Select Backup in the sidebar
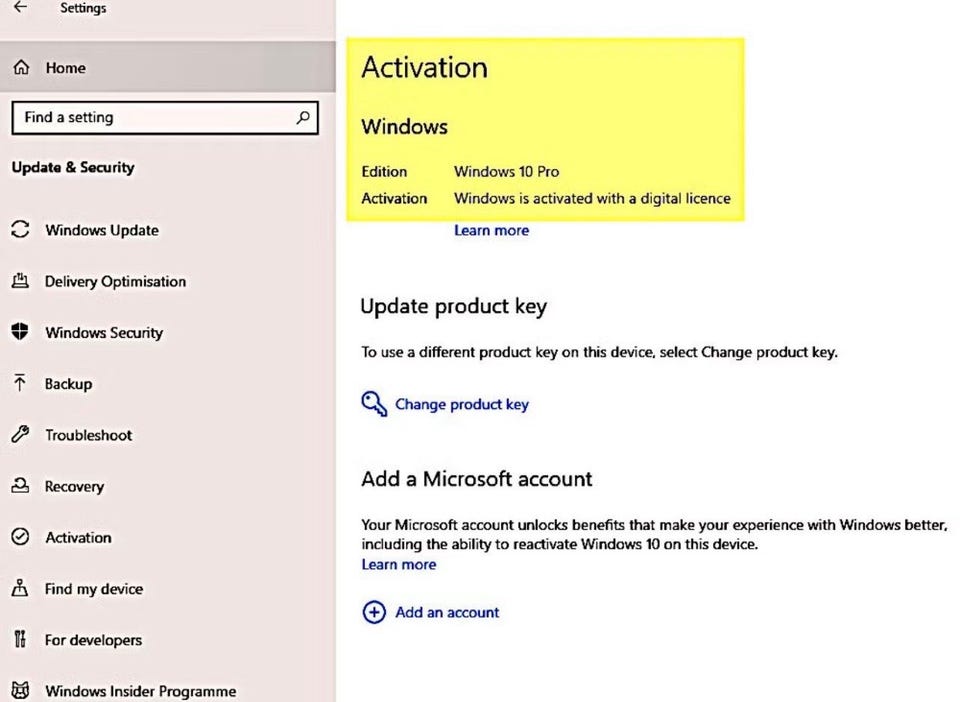 [x=68, y=384]
